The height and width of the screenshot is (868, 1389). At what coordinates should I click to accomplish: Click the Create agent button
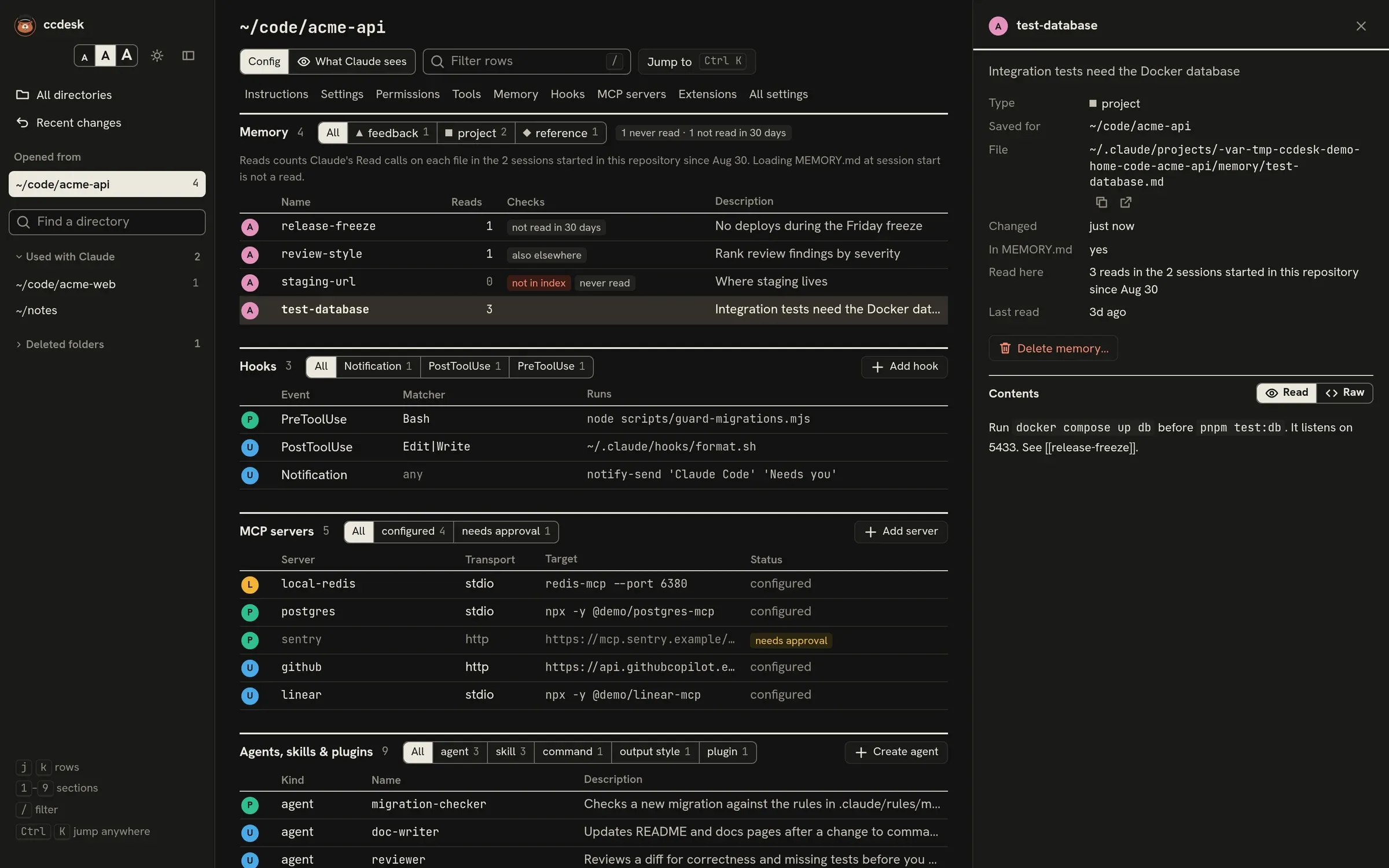(896, 752)
